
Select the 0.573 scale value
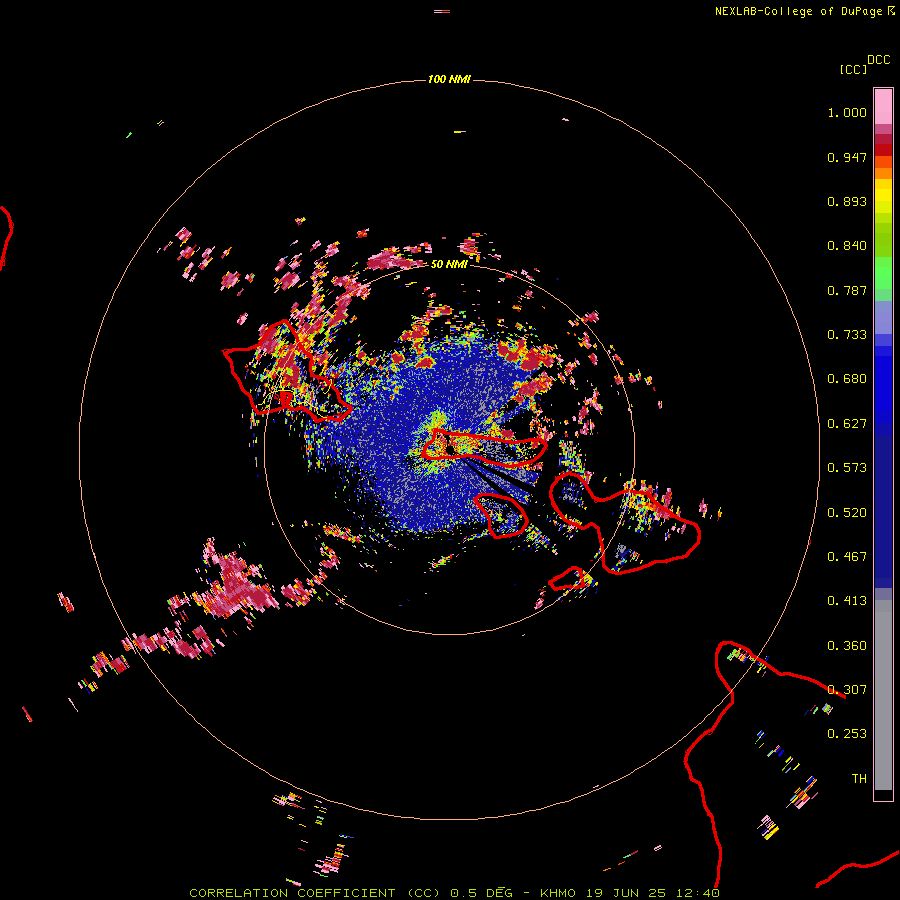click(x=847, y=468)
